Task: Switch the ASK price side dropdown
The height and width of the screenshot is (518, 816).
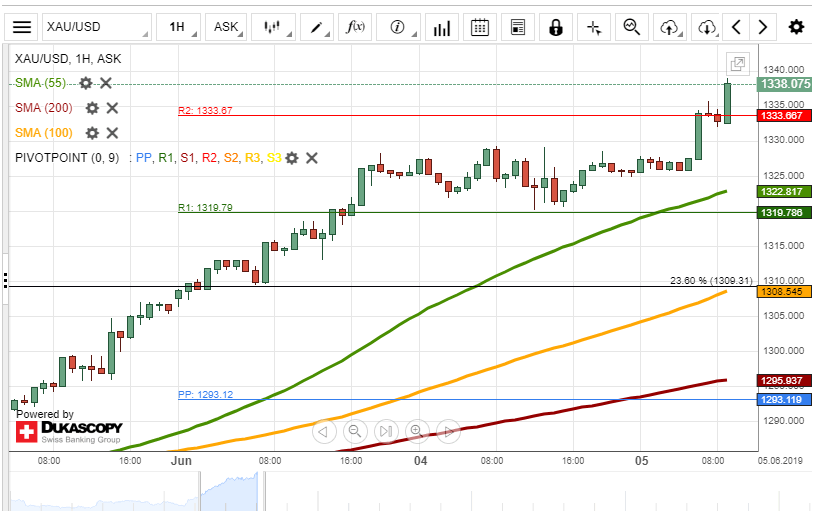Action: click(x=226, y=27)
